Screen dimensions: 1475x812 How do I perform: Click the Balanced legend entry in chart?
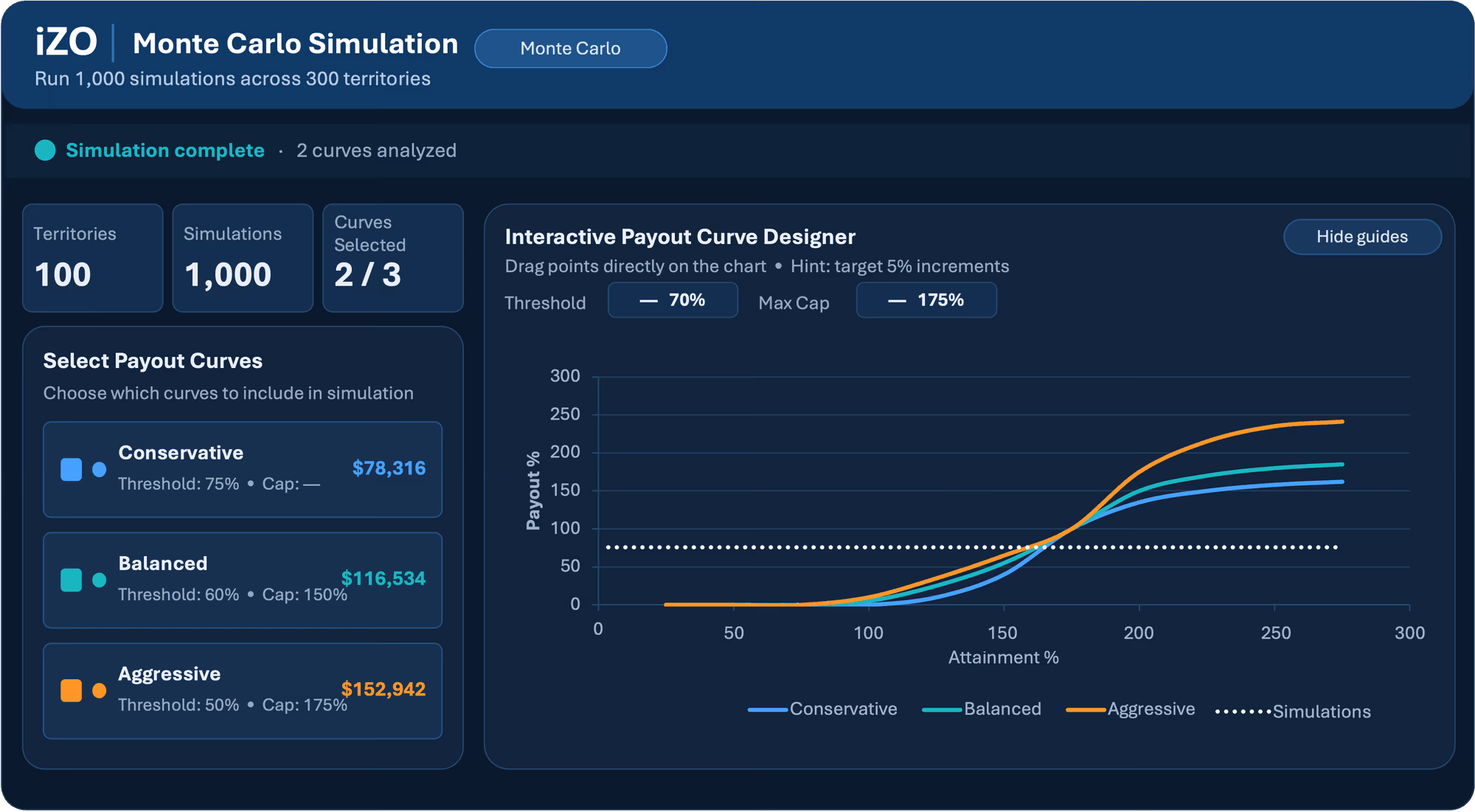tap(982, 709)
